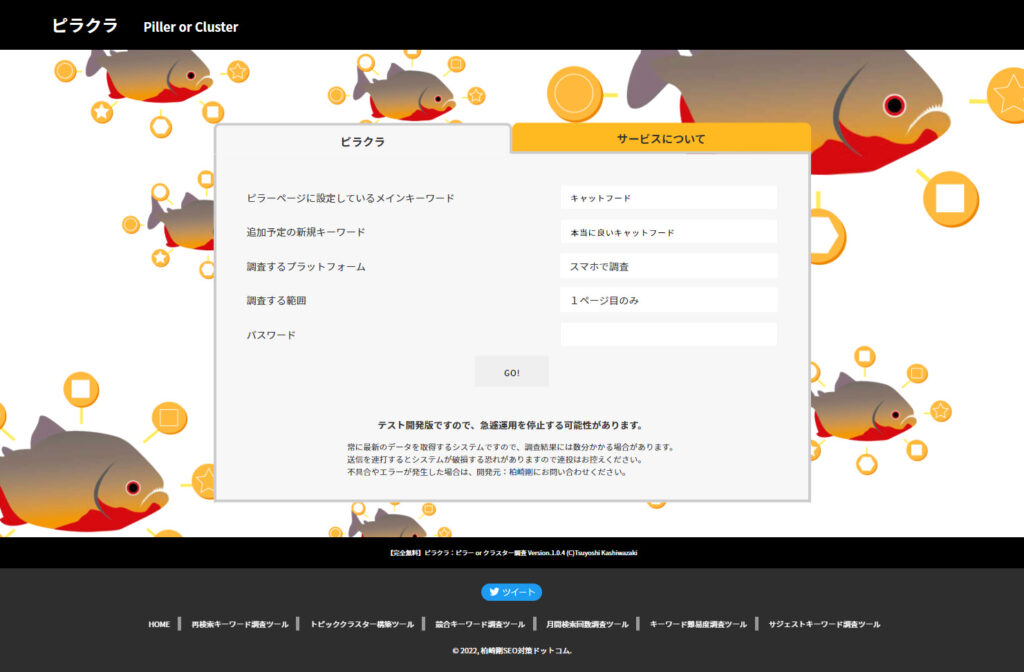Visit the 競合キーワード調査ツール footer link

[480, 624]
